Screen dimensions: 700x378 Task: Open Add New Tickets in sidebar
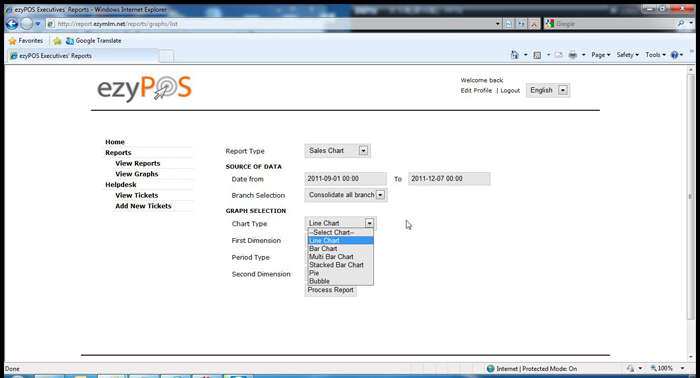[x=143, y=206]
